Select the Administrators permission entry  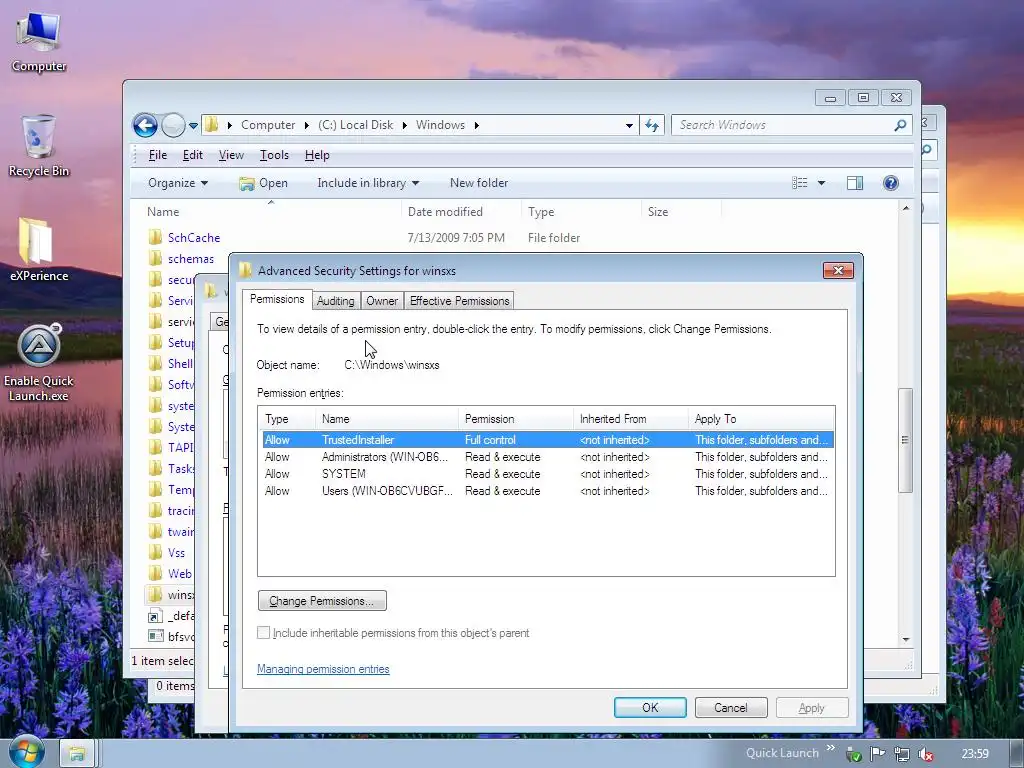pos(547,456)
